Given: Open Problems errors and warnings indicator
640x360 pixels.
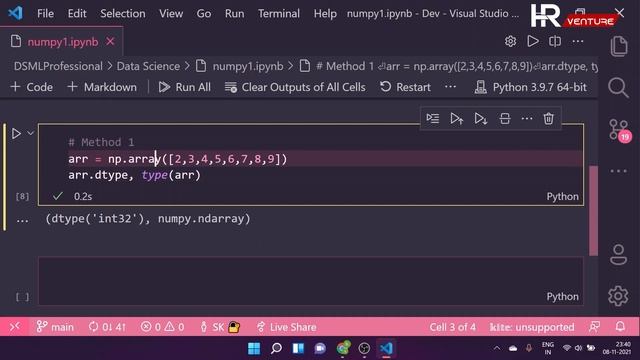Looking at the screenshot, I should point(162,327).
